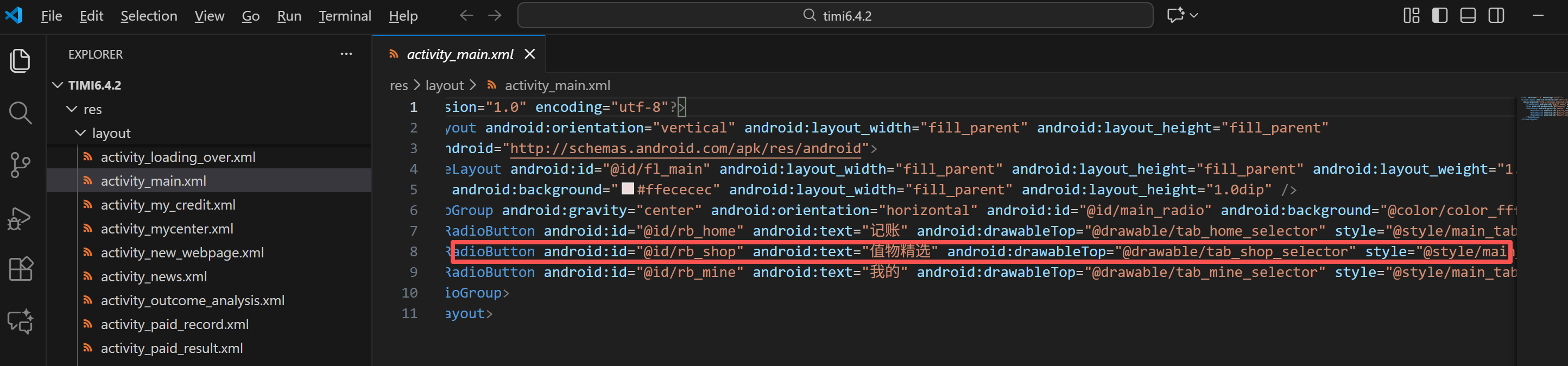Open the Selection menu
Viewport: 1568px width, 366px height.
149,16
